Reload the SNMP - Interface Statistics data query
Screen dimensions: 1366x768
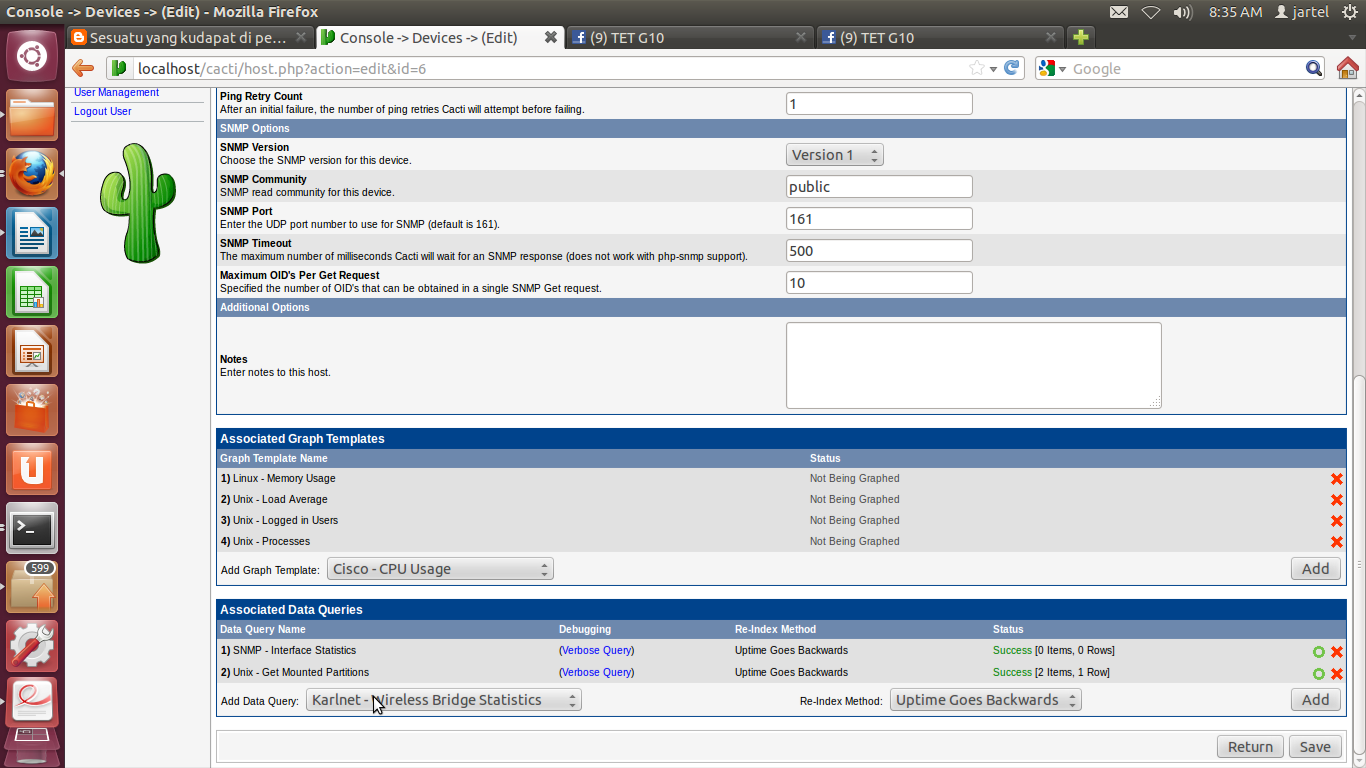coord(1319,651)
